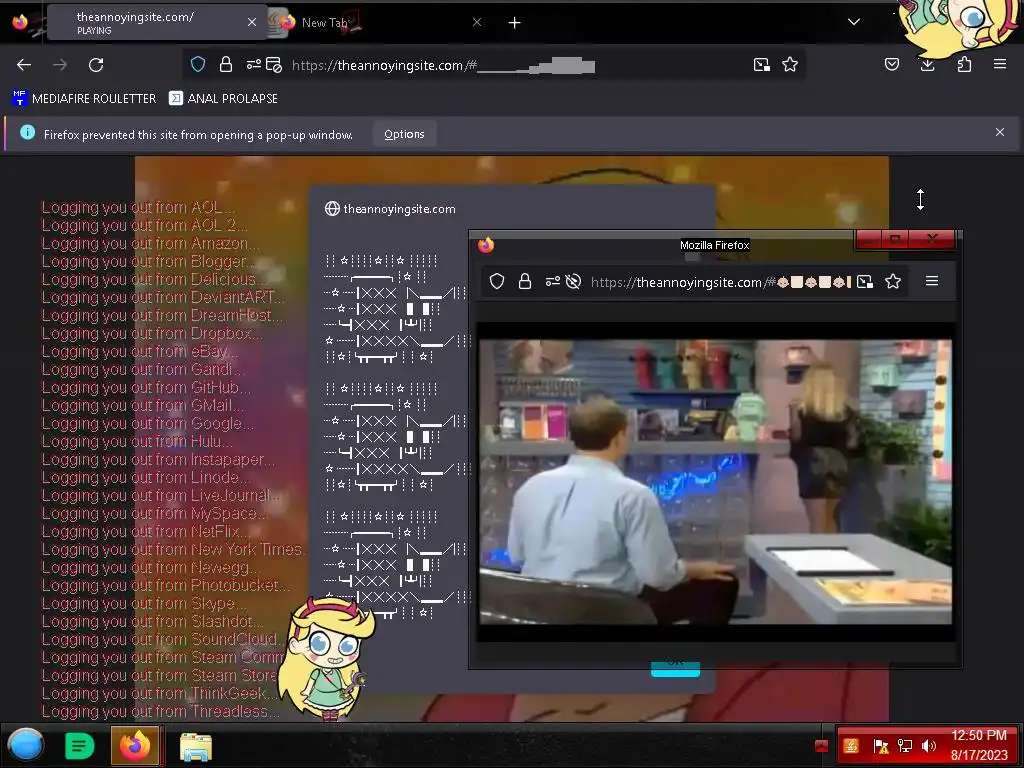Image resolution: width=1024 pixels, height=768 pixels.
Task: Go back using the main window back arrow
Action: pyautogui.click(x=24, y=65)
